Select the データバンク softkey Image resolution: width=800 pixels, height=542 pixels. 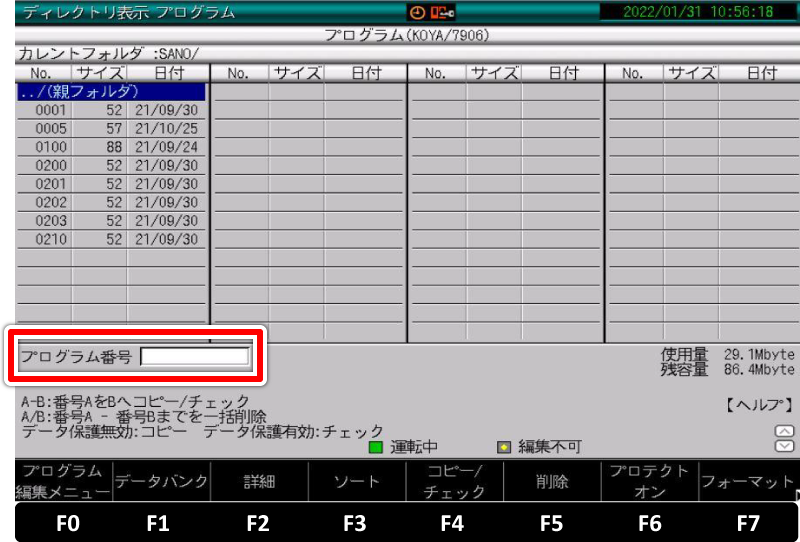coord(161,481)
